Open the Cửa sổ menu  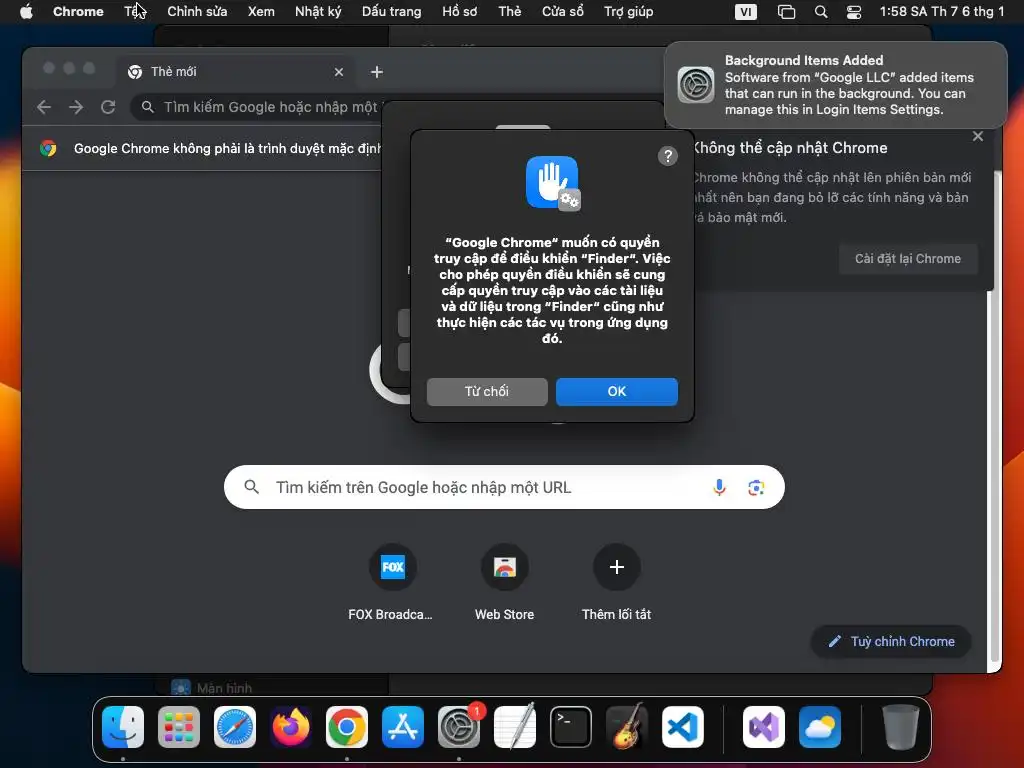[563, 11]
